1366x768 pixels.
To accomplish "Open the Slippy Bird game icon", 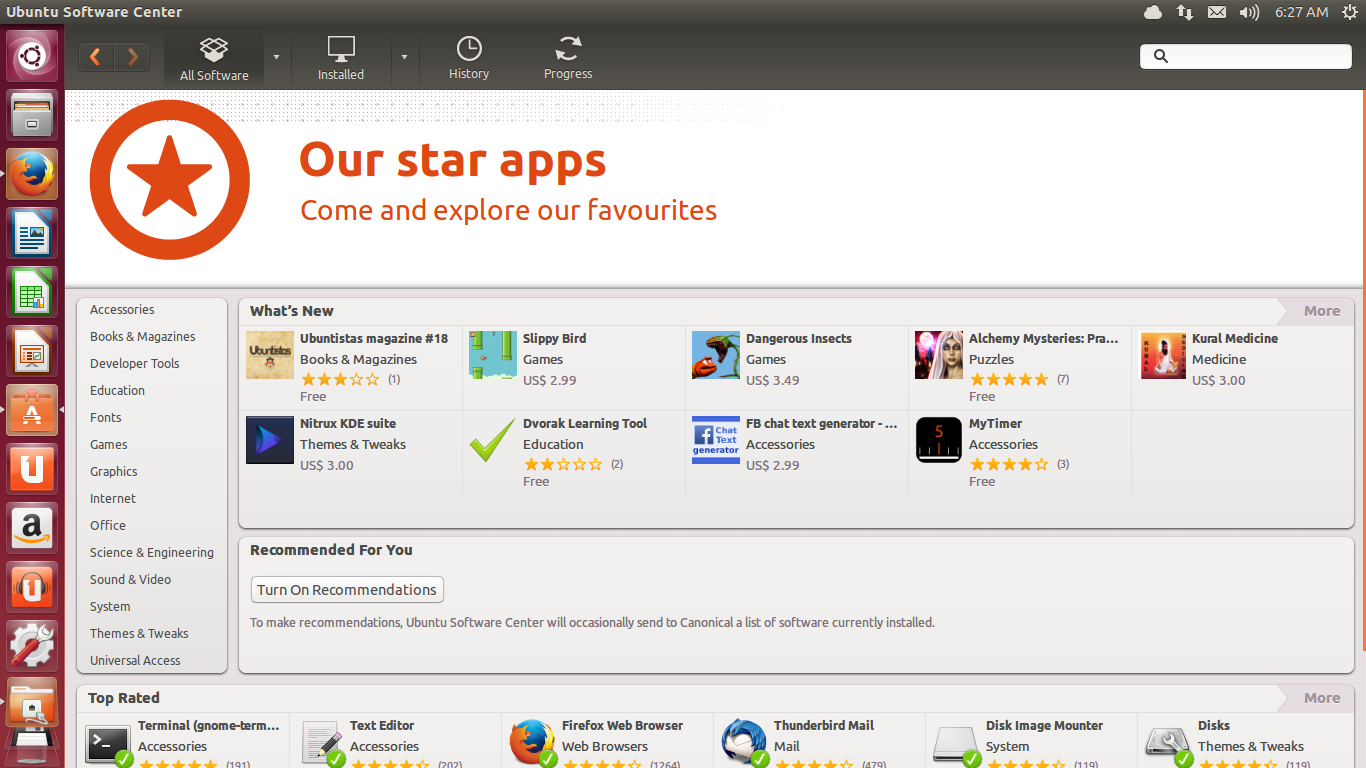I will pos(493,355).
